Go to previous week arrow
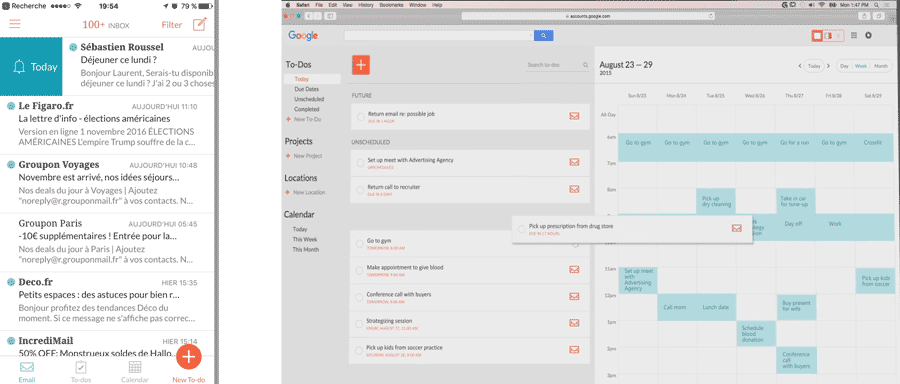The height and width of the screenshot is (384, 900). (x=800, y=66)
